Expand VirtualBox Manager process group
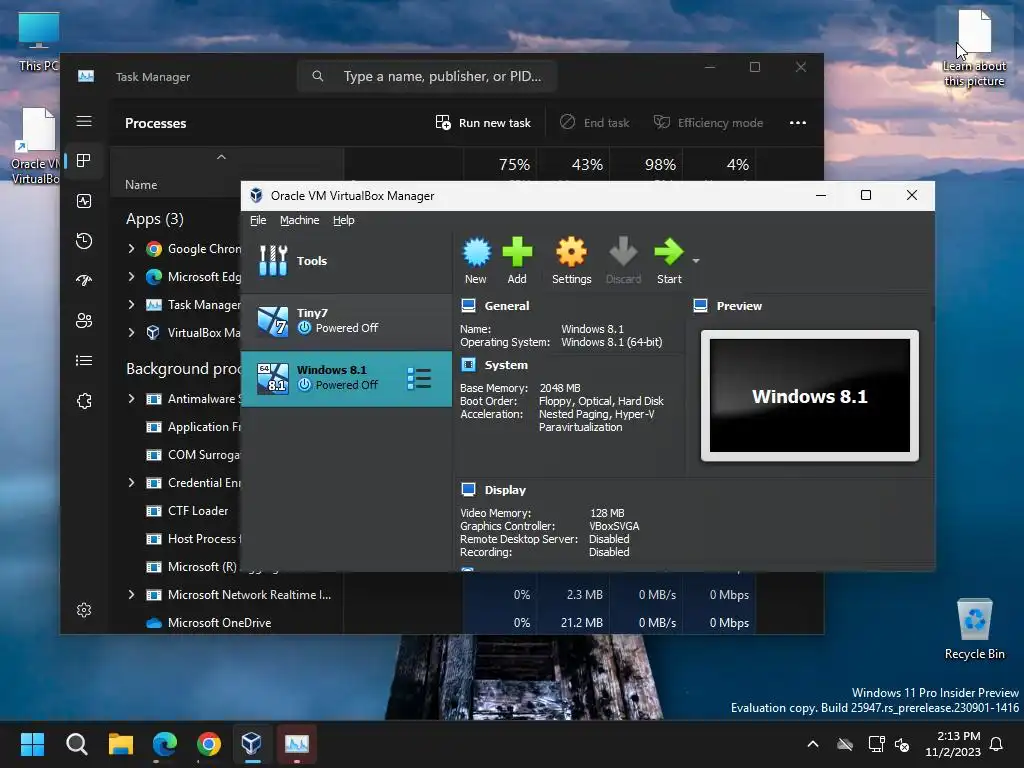 point(131,332)
